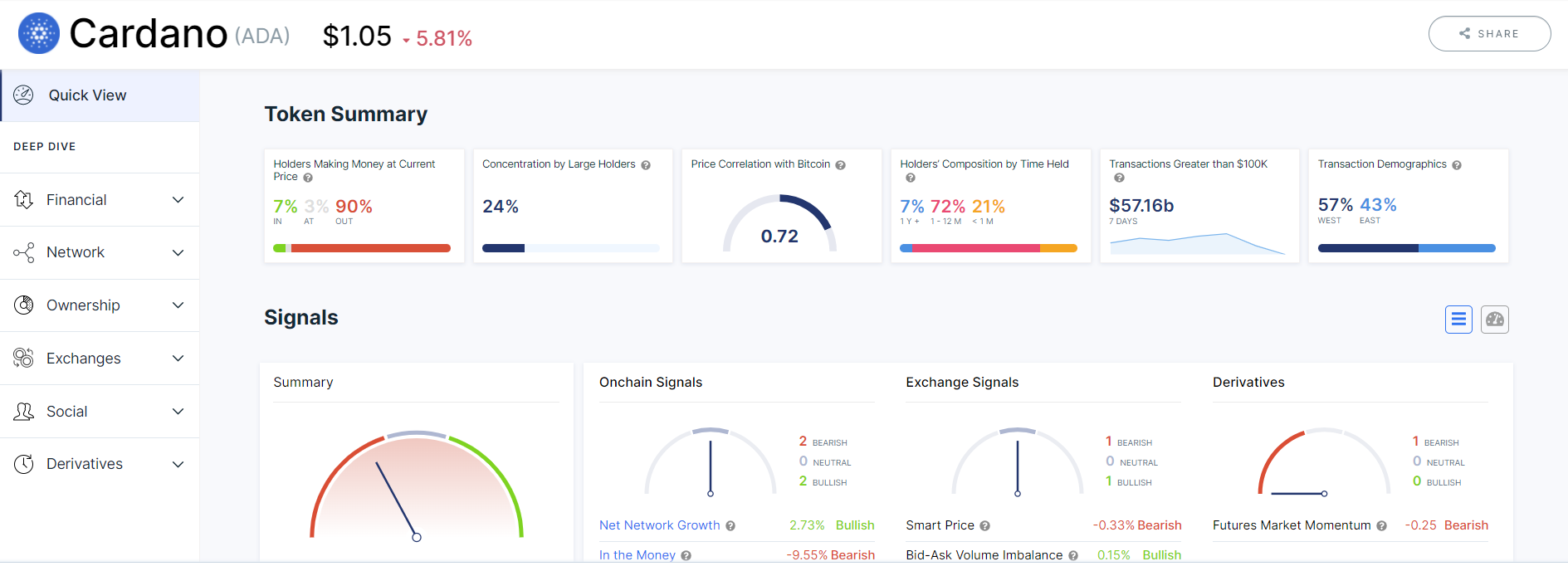Open the Network menu label
Screen dimensions: 1568x576
point(76,252)
